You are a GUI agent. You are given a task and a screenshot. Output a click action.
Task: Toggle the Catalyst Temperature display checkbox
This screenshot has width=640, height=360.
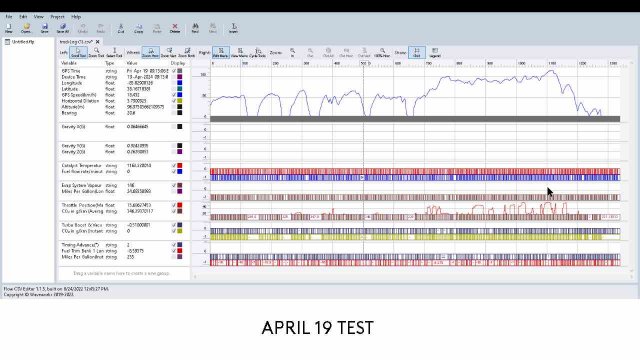[x=174, y=166]
